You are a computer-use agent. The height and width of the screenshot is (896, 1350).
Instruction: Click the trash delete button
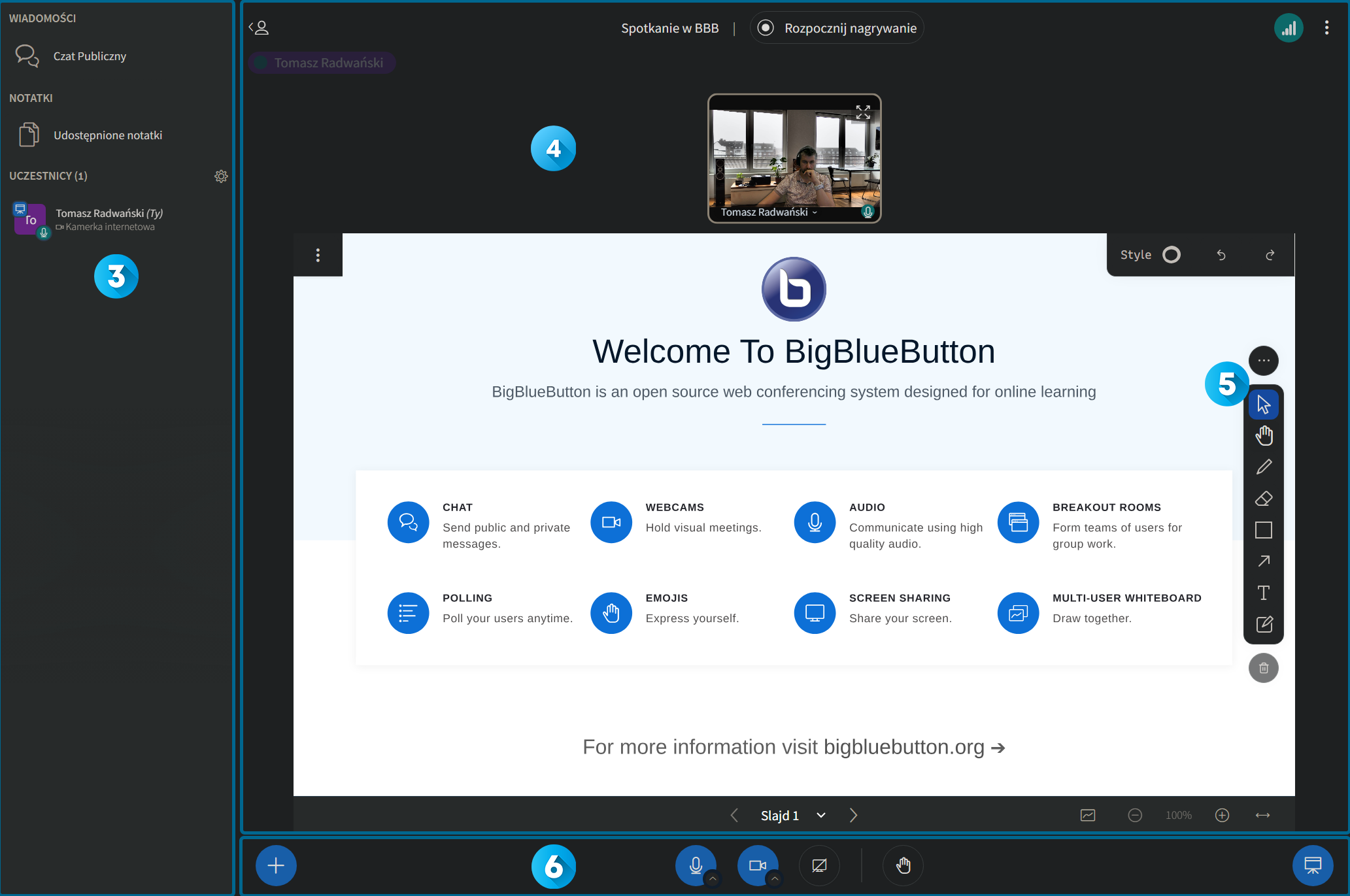1263,668
